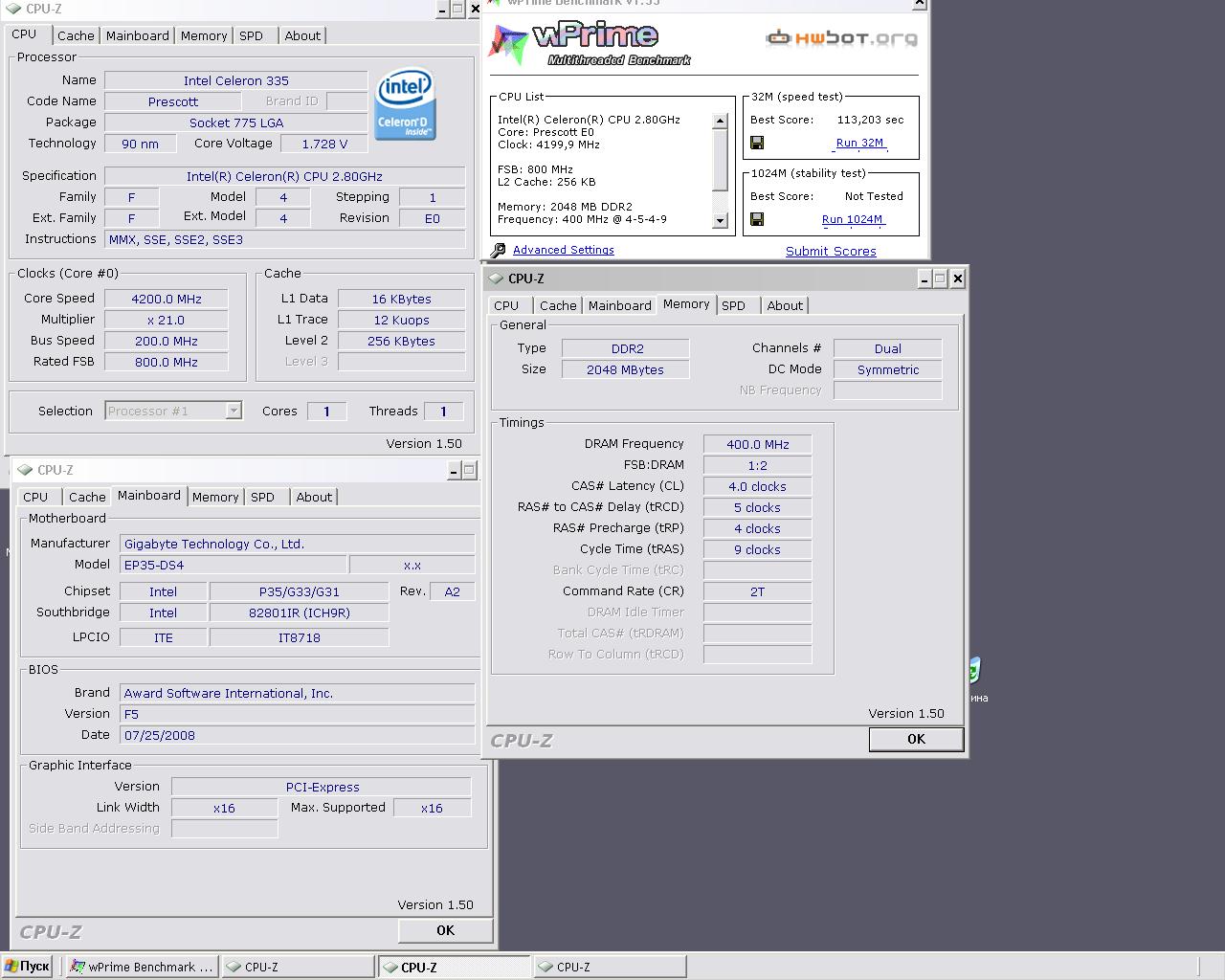Click the Rated FSB 800.0 MHz field
Screen dimensions: 1225x980
[x=167, y=362]
